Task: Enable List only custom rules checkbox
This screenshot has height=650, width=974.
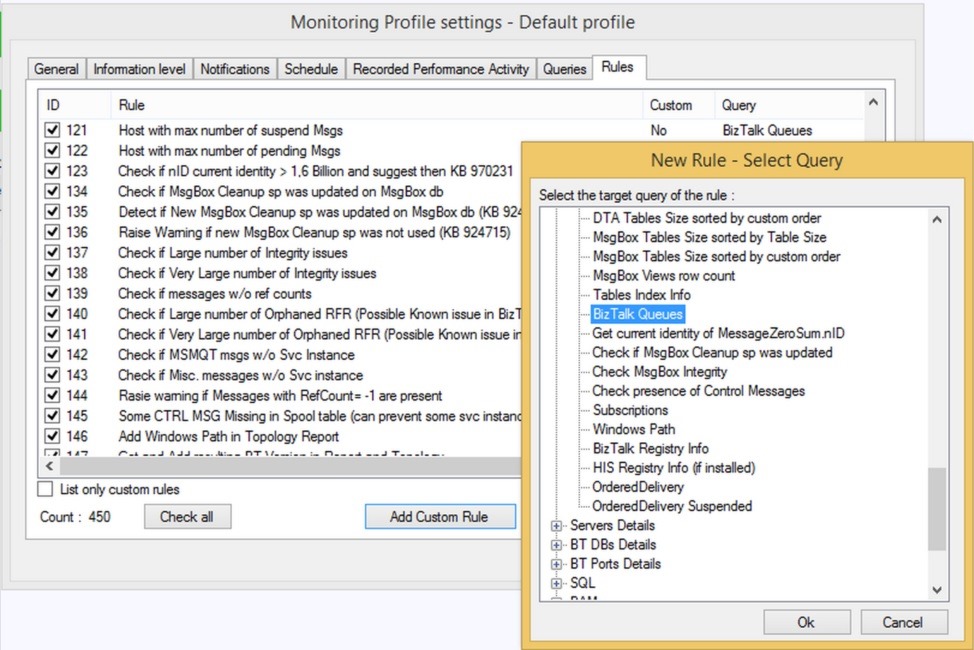Action: [x=45, y=489]
